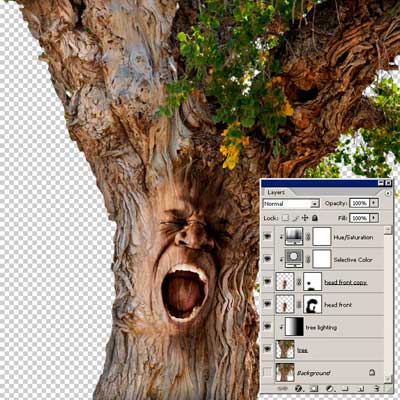The height and width of the screenshot is (400, 400).
Task: Hide the Selective Color adjustment layer
Action: pyautogui.click(x=268, y=259)
